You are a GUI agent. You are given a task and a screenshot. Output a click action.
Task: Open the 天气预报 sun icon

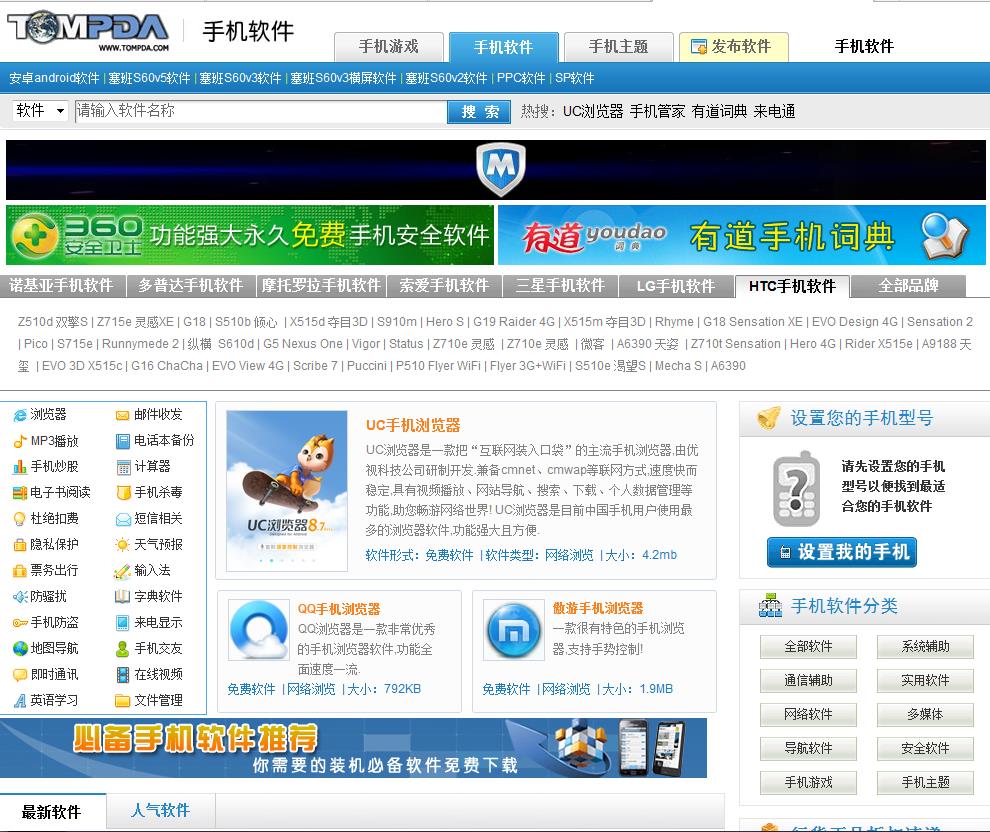tap(122, 545)
